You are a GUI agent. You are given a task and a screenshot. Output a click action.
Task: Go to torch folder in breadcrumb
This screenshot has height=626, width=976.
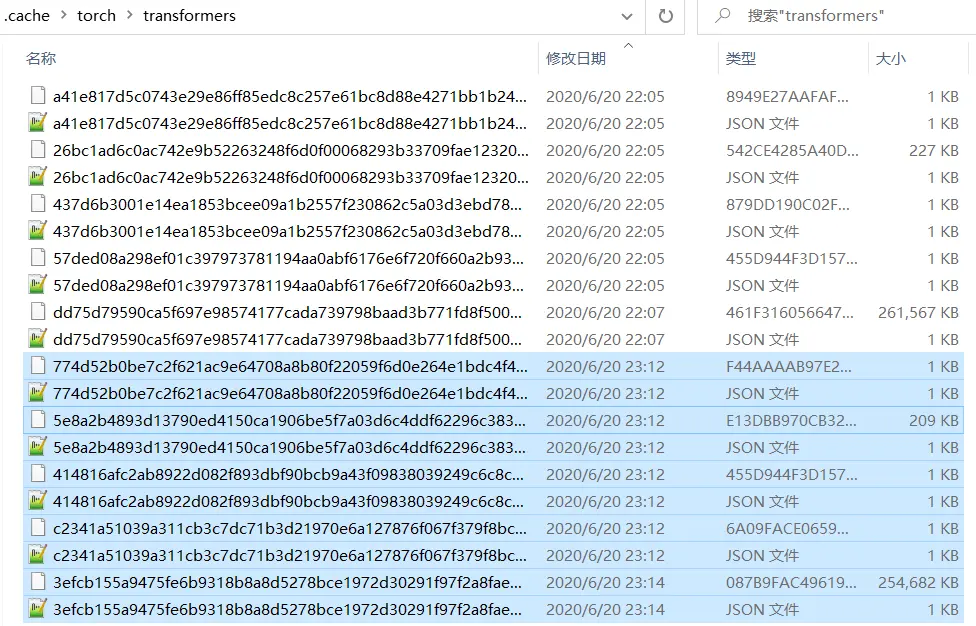(x=96, y=16)
